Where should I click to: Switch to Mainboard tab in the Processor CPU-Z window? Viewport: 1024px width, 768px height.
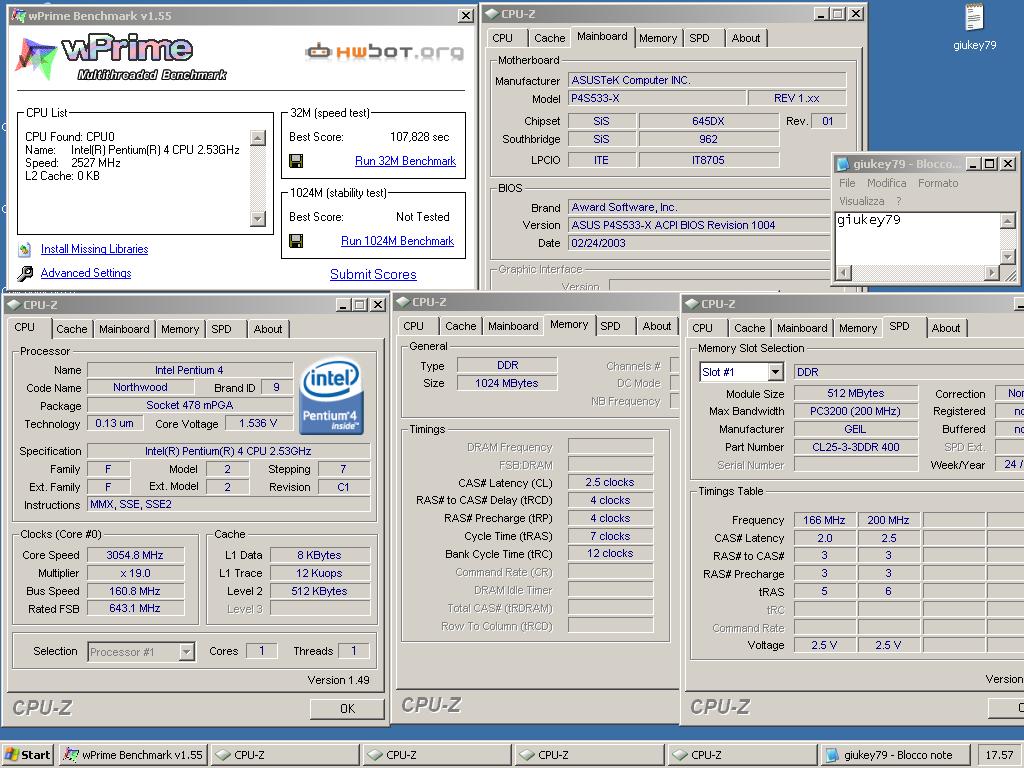click(124, 329)
